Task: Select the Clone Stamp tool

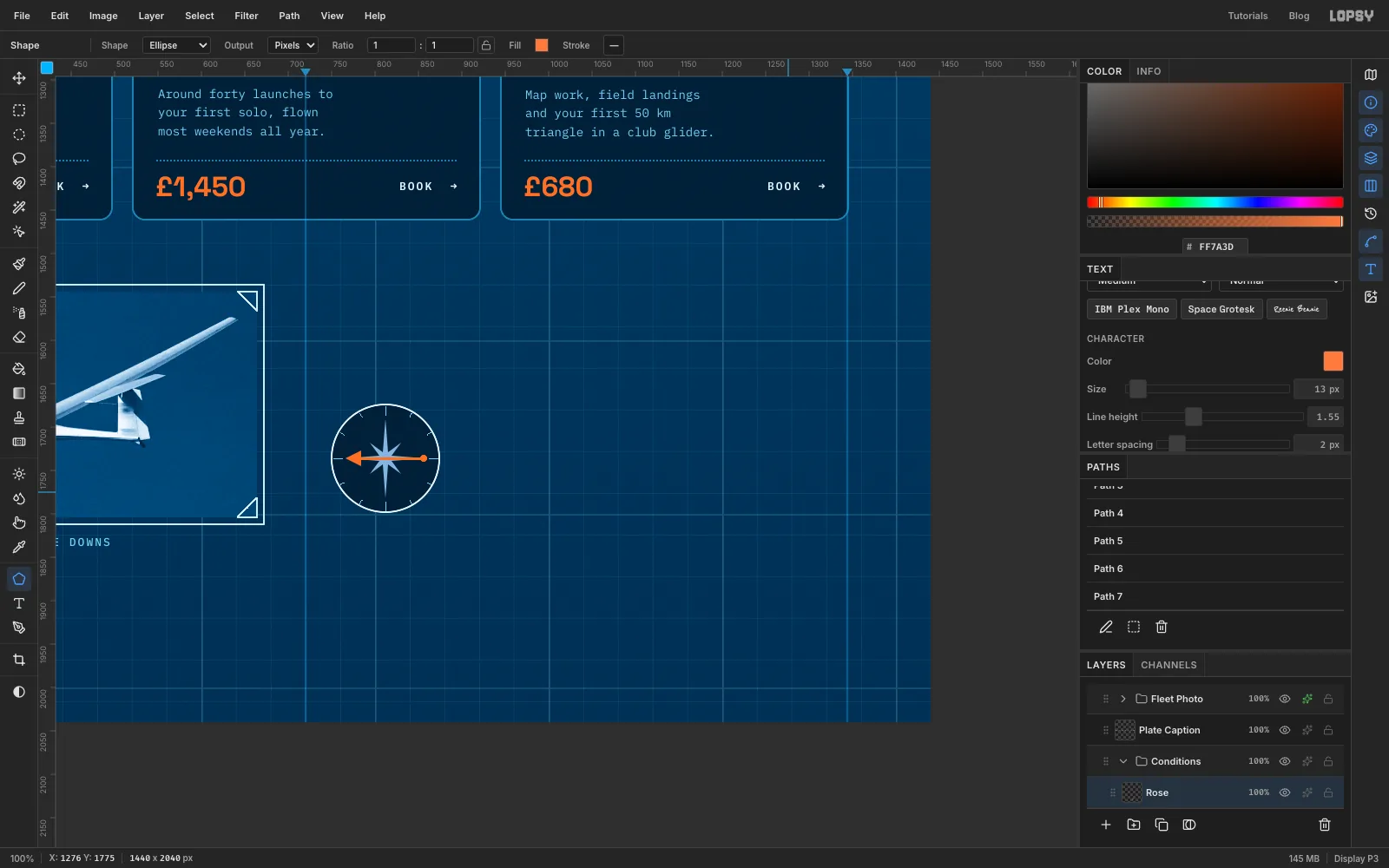Action: [19, 418]
